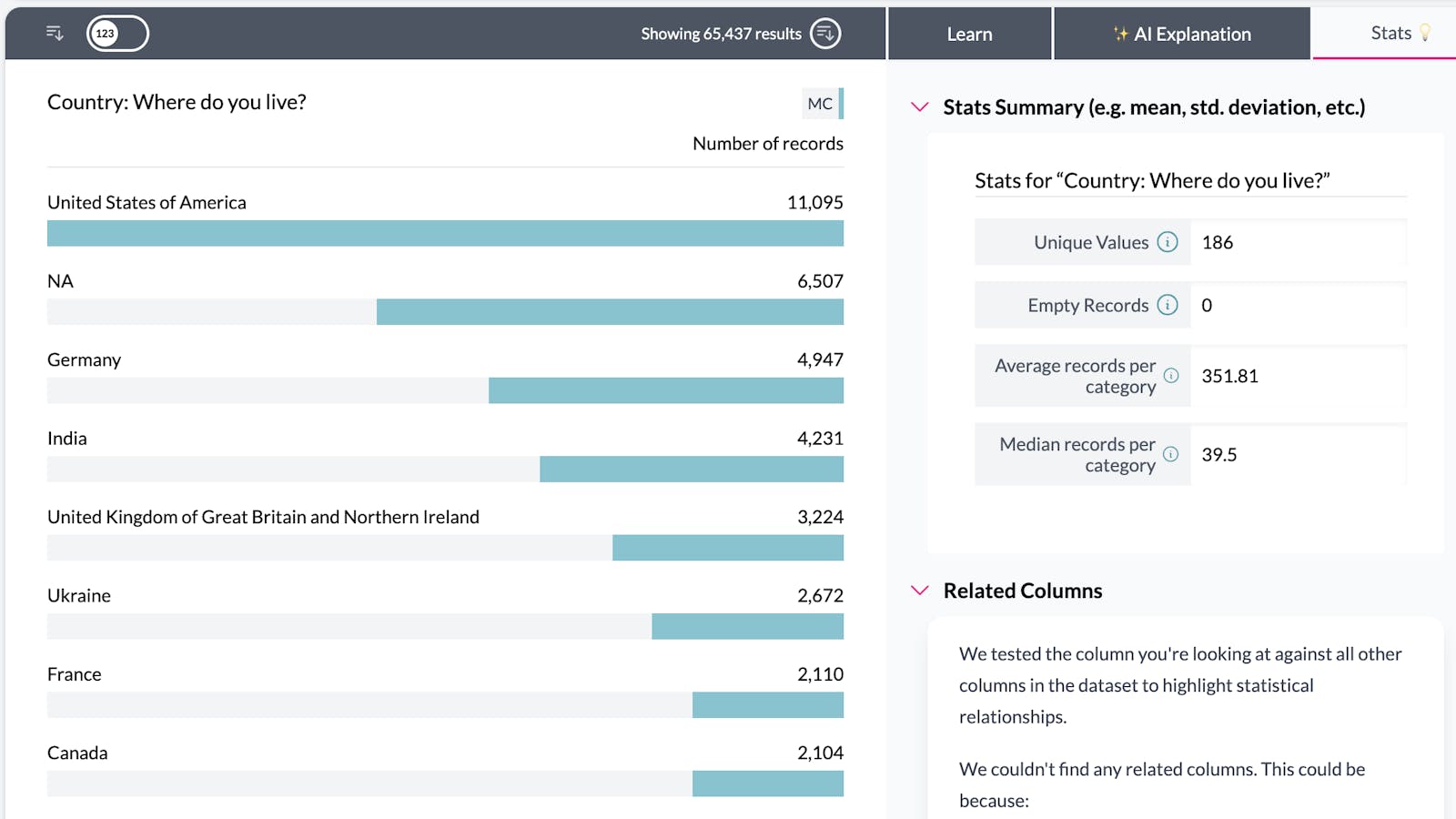This screenshot has height=819, width=1456.
Task: Toggle the 123 number display switch
Action: [117, 34]
